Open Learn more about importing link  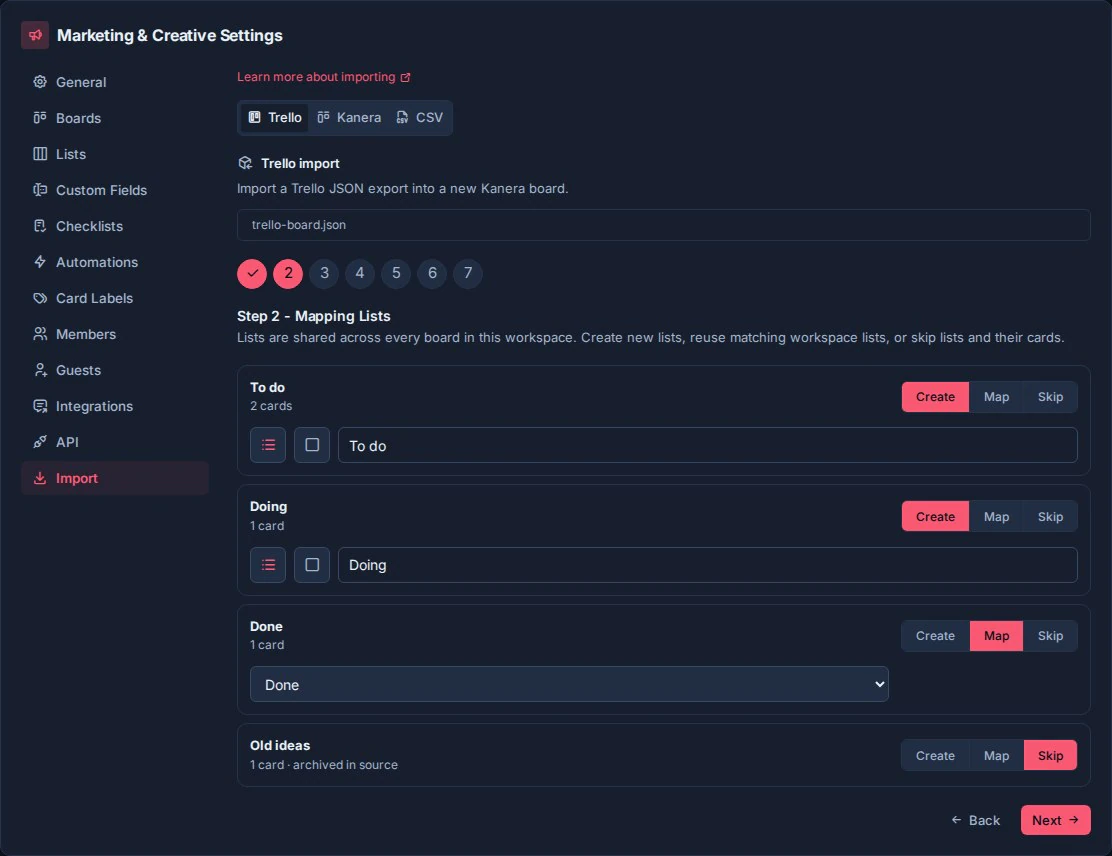(323, 77)
